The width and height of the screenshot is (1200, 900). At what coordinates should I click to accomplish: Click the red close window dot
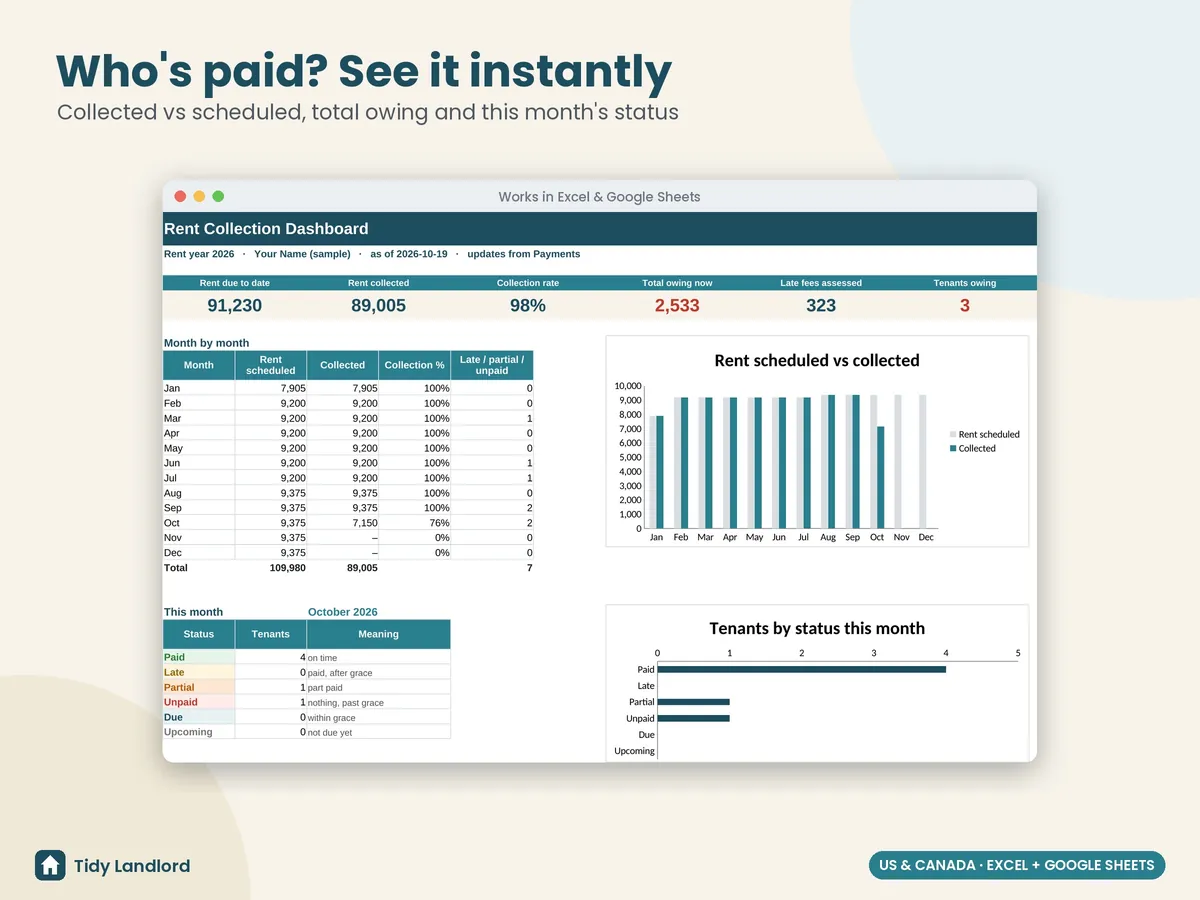181,197
